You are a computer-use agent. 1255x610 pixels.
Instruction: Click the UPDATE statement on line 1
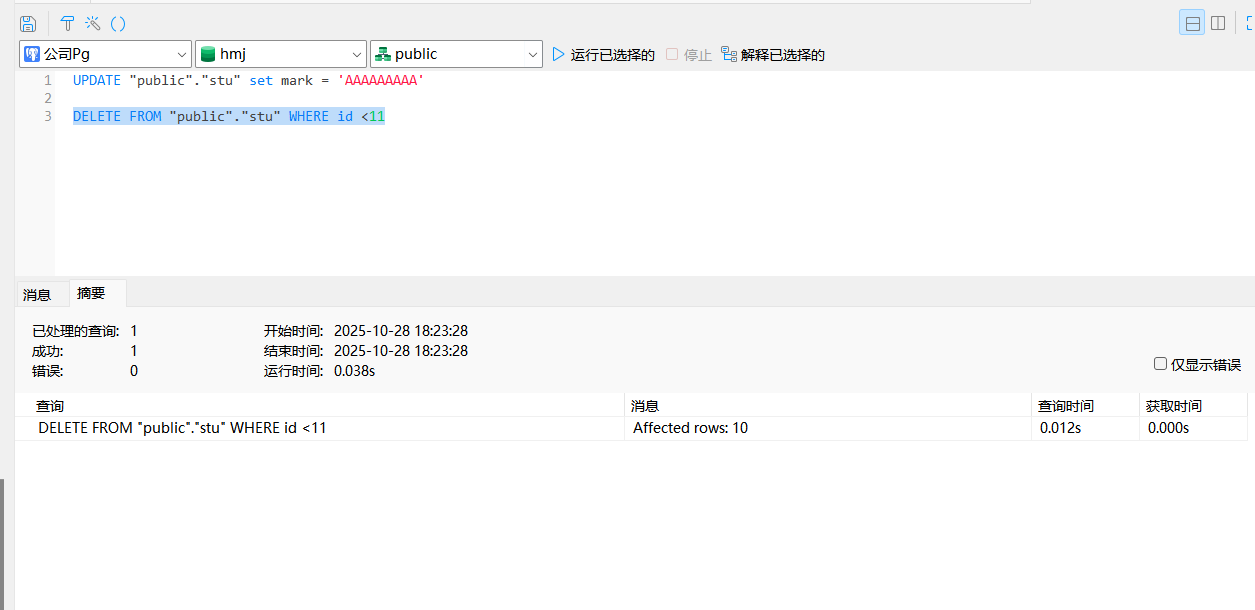tap(248, 80)
